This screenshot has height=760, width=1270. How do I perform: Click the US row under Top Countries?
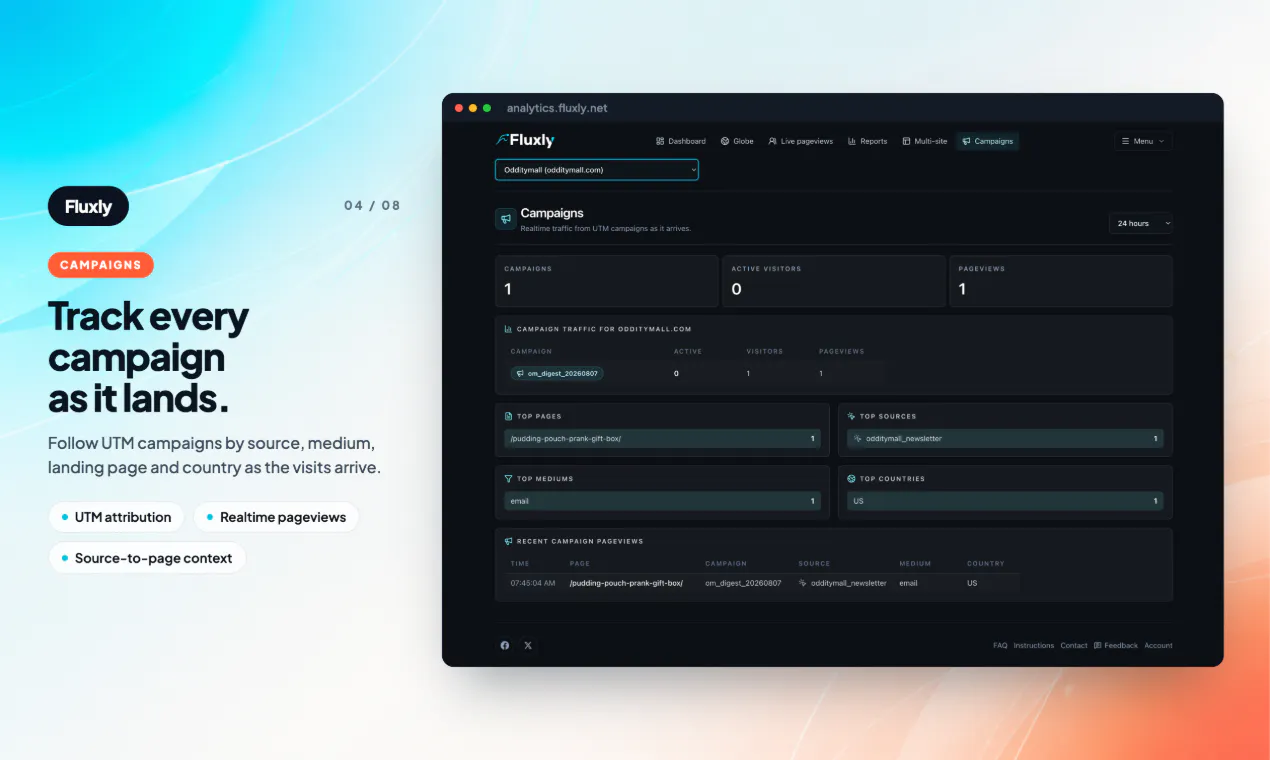point(1005,501)
